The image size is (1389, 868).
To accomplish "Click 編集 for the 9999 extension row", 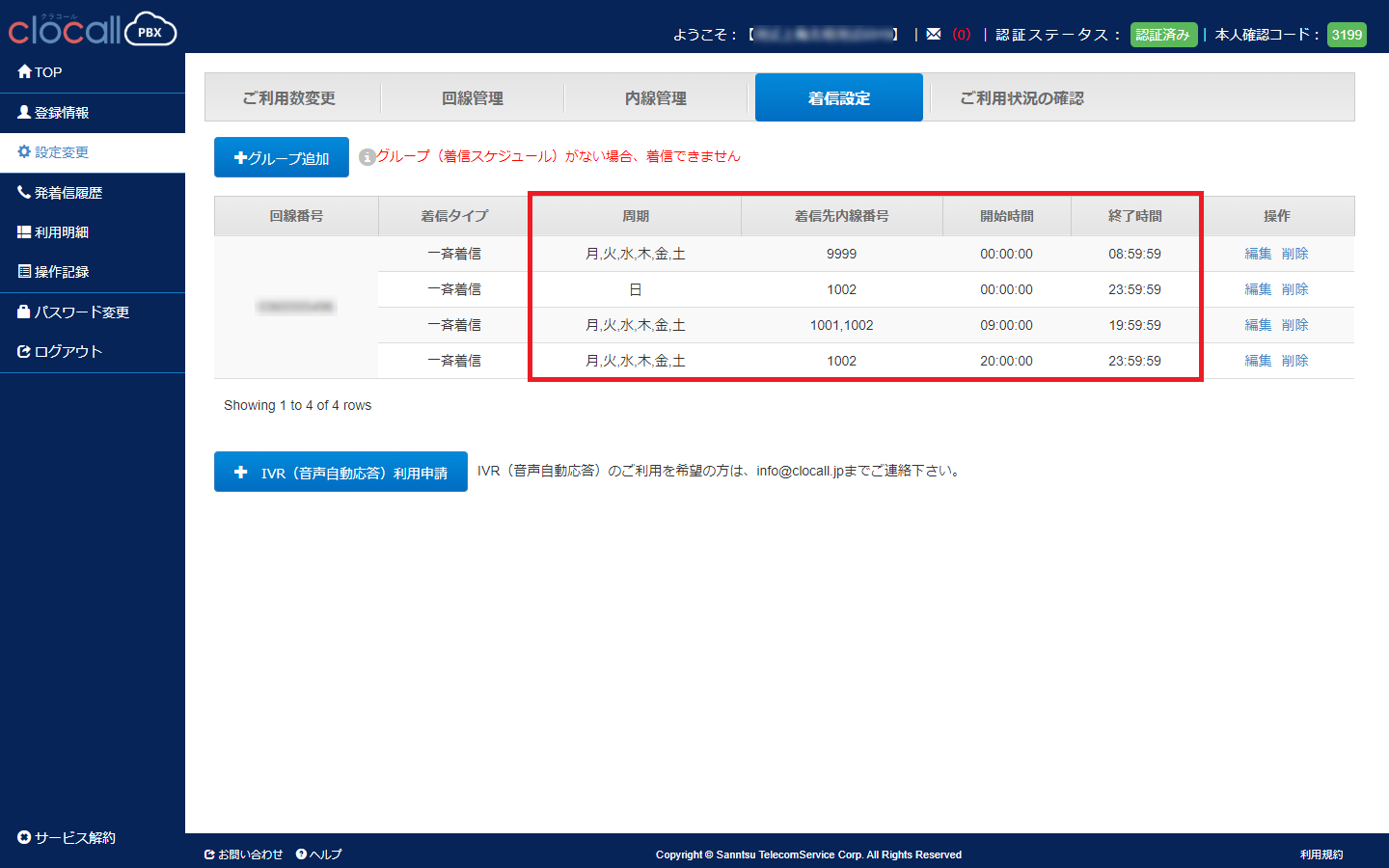I will pyautogui.click(x=1258, y=254).
